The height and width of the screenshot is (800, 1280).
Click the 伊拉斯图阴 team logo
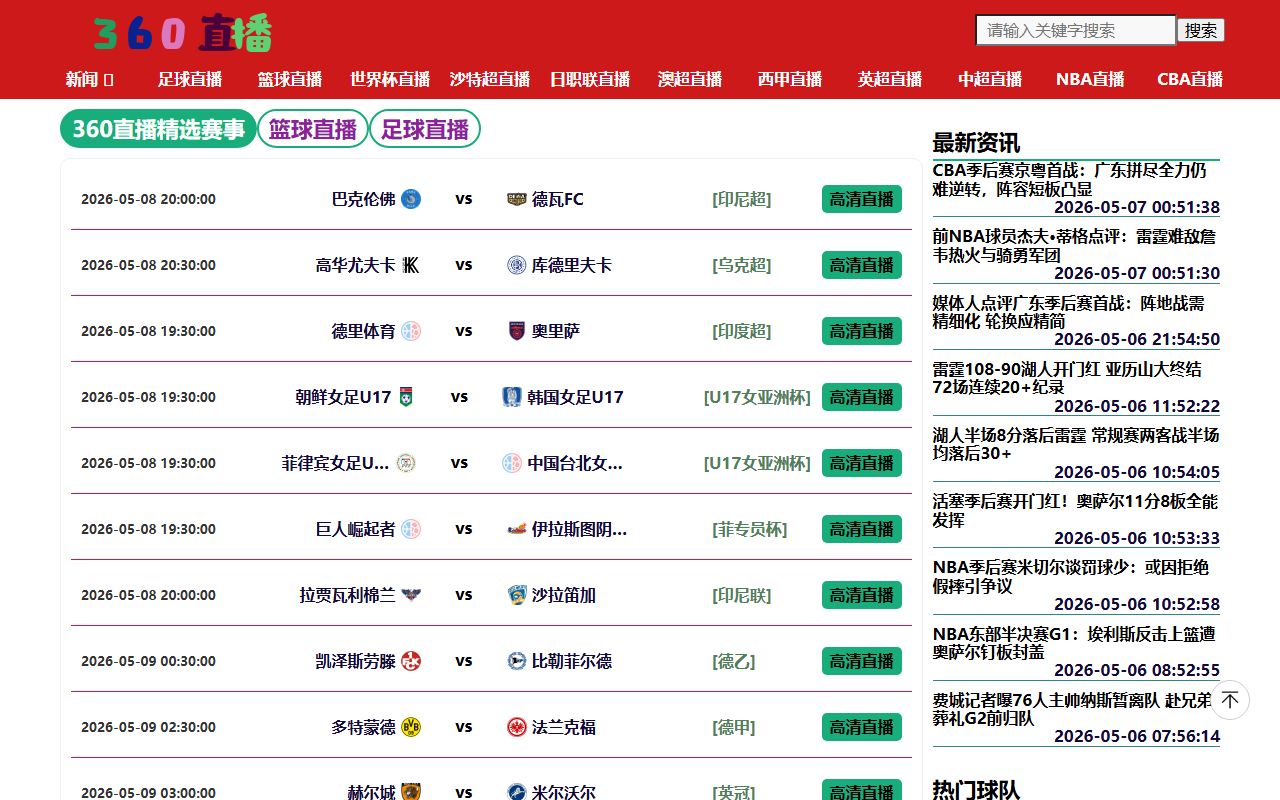coord(517,529)
